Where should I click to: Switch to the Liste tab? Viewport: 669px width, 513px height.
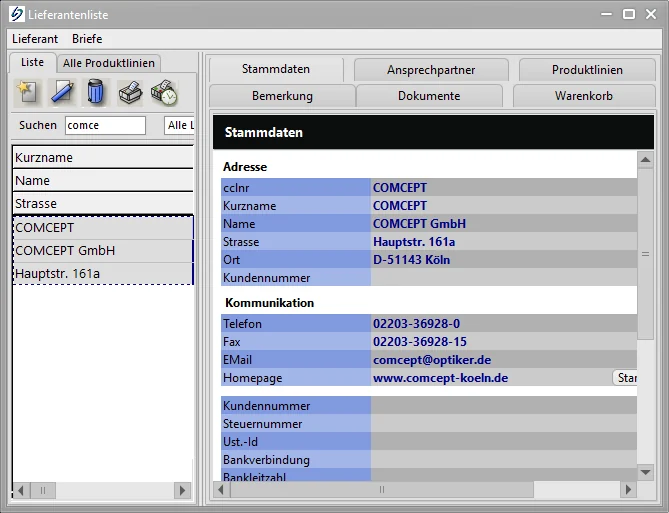point(32,62)
